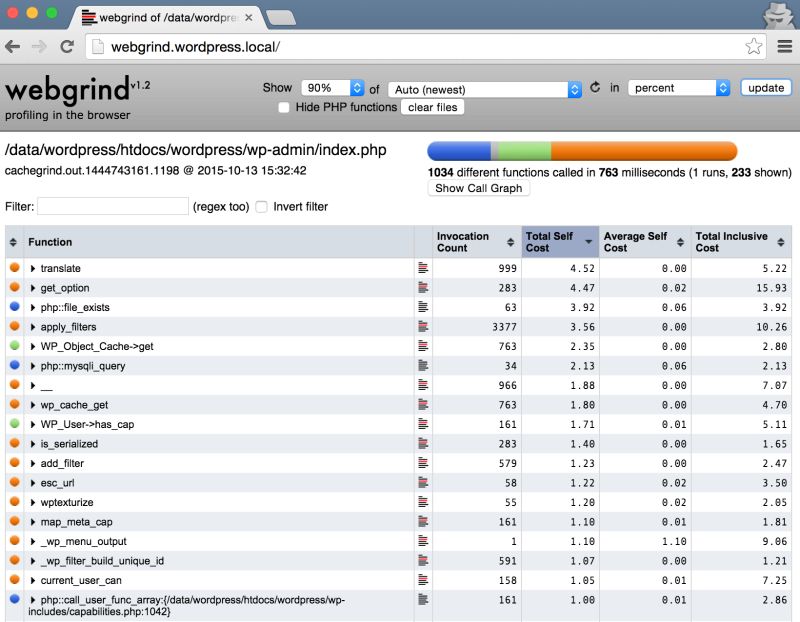
Task: Click the bookmark star in address bar
Action: [x=755, y=45]
